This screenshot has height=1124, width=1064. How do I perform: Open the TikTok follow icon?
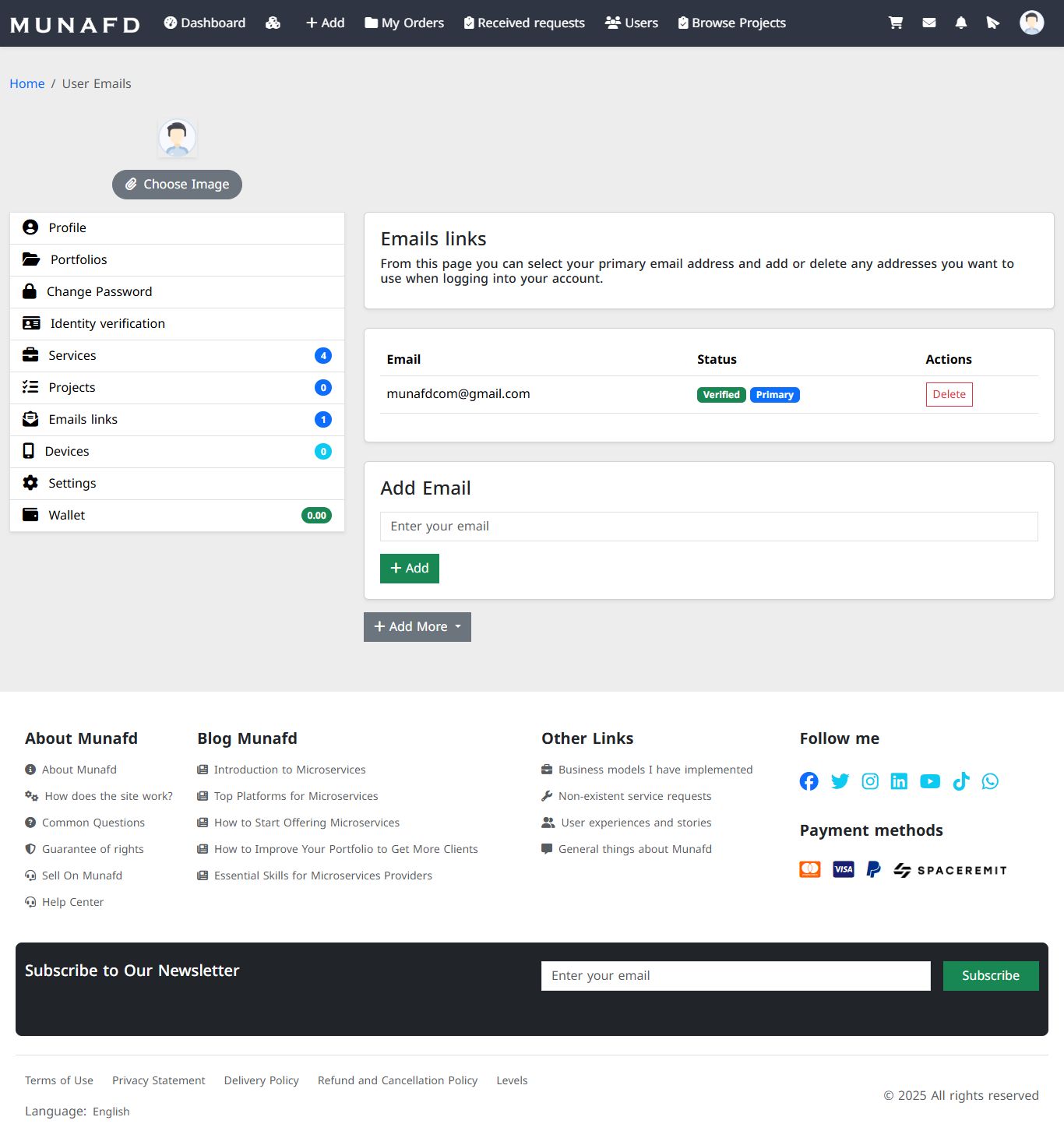click(x=961, y=781)
